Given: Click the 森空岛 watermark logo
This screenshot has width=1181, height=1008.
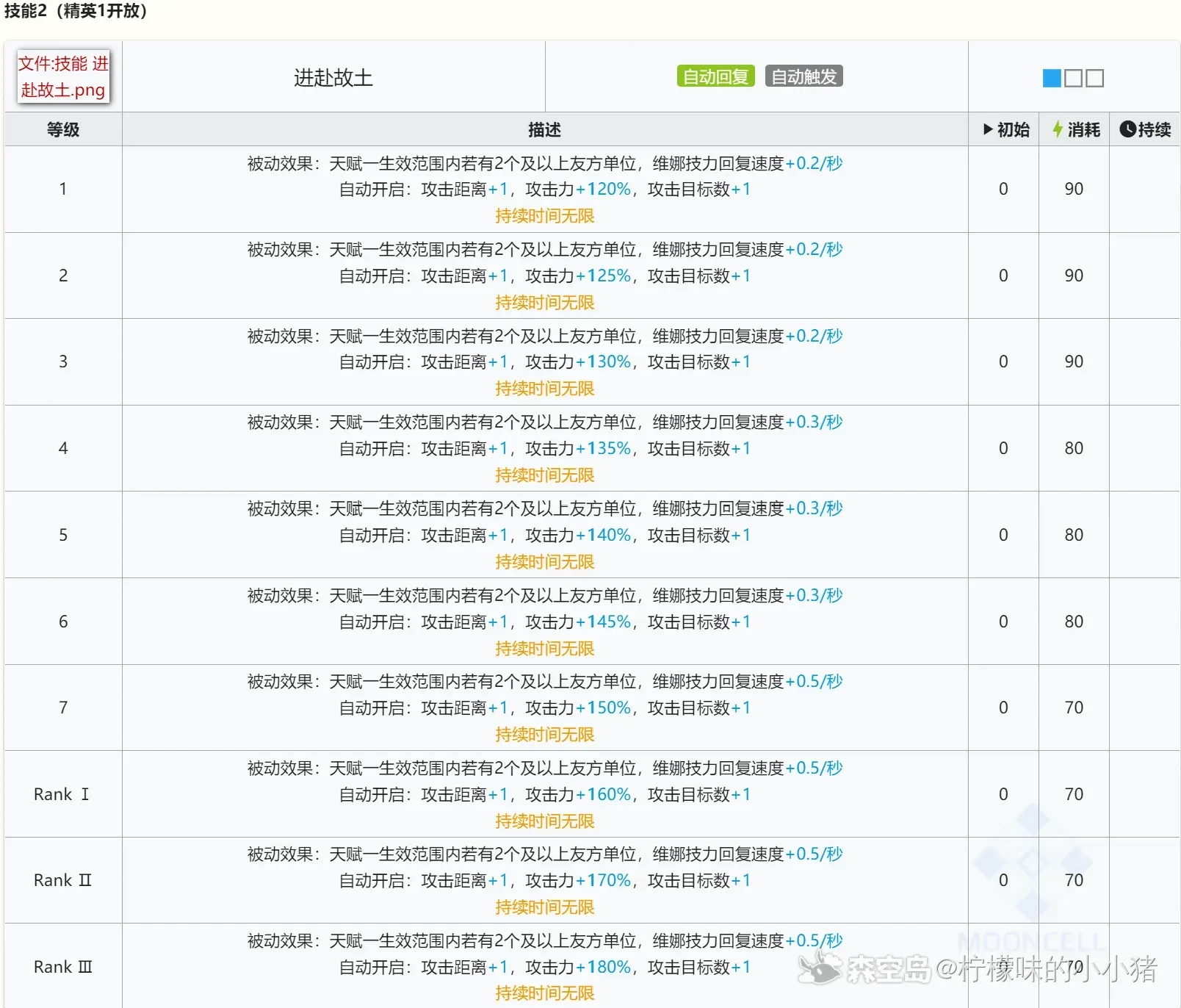Looking at the screenshot, I should click(x=820, y=968).
